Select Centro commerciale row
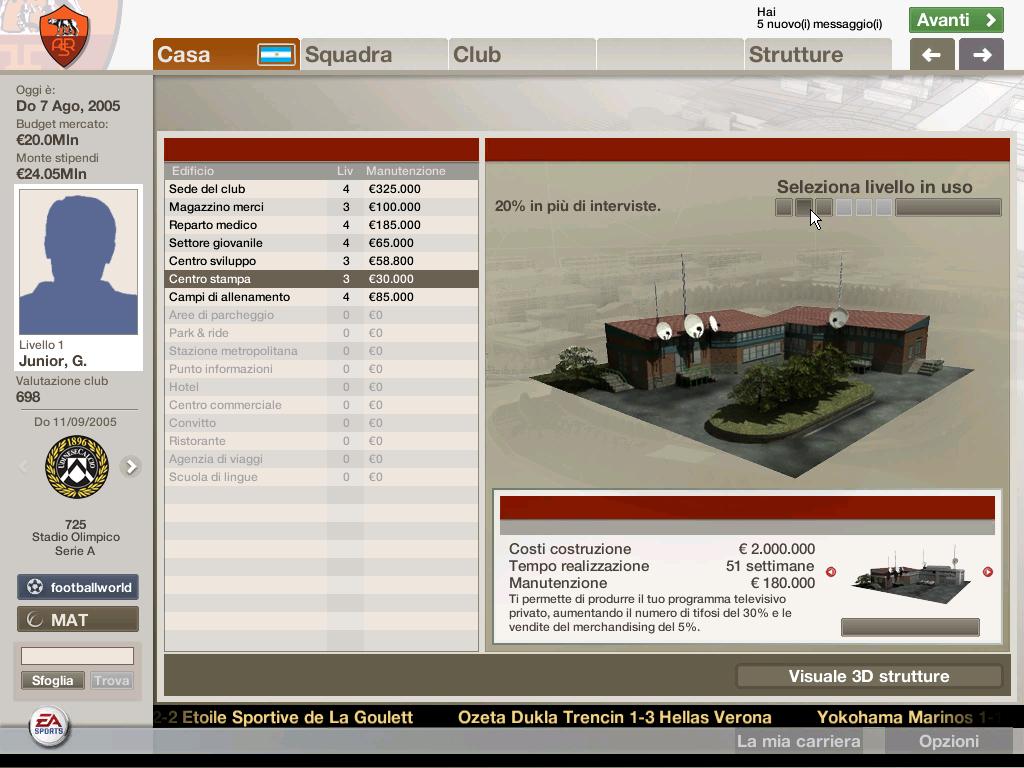This screenshot has width=1024, height=768. tap(321, 405)
